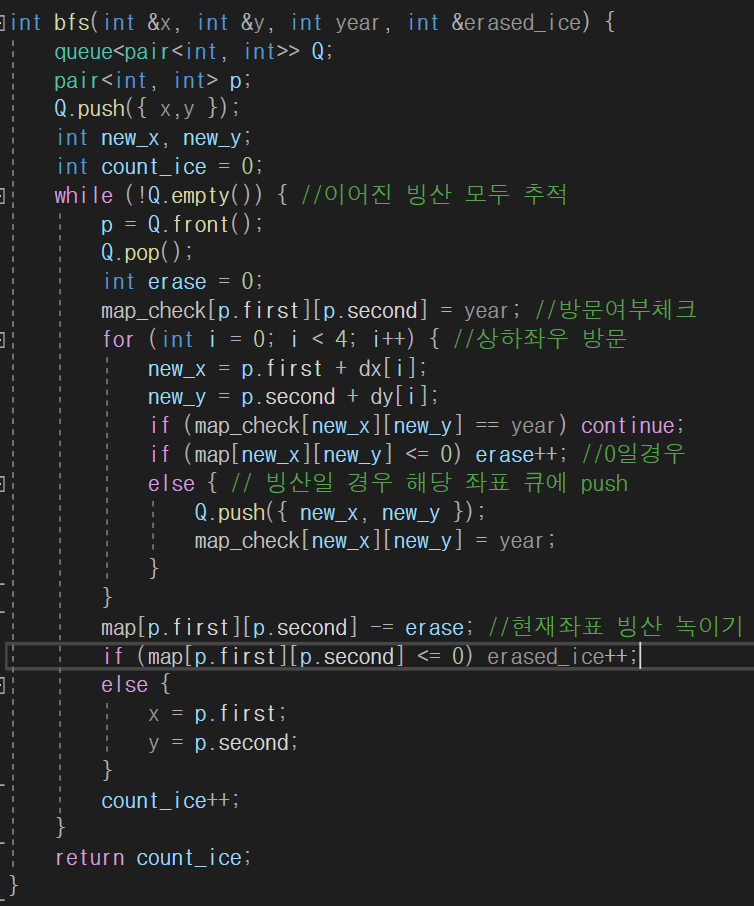
Task: Click the 'int erase = 0;' line
Action: pos(183,282)
